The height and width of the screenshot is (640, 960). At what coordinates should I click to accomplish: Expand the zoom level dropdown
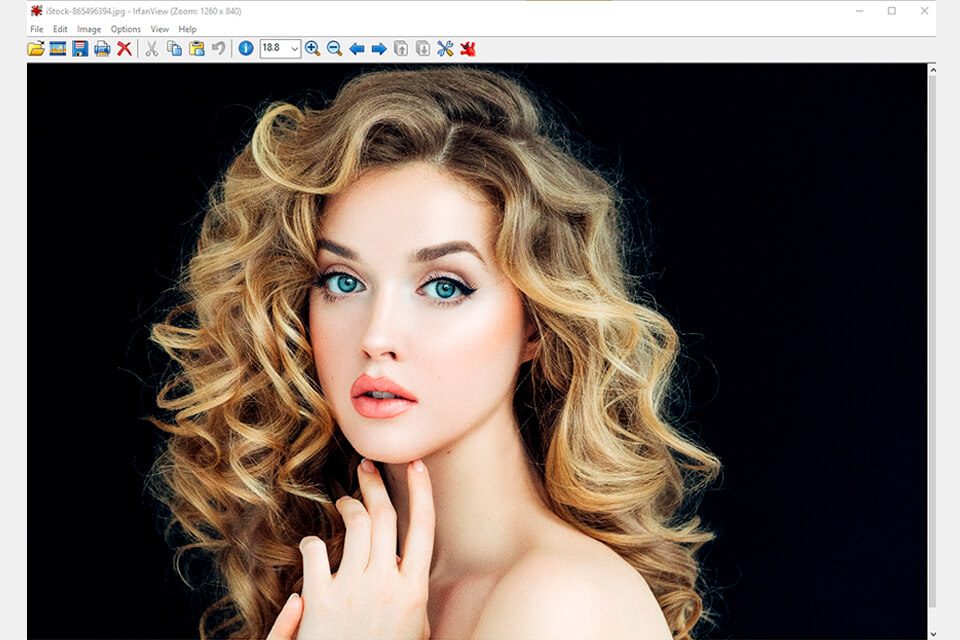coord(295,47)
